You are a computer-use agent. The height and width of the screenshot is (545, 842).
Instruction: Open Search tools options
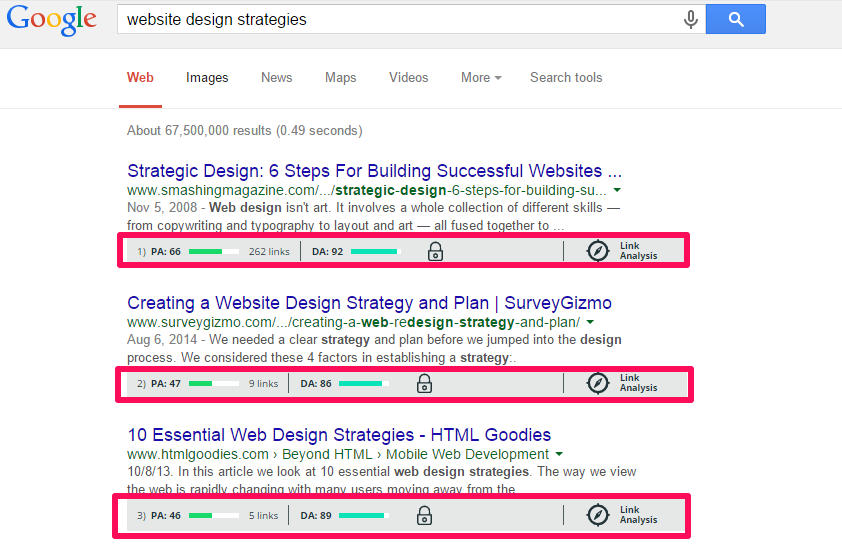566,77
